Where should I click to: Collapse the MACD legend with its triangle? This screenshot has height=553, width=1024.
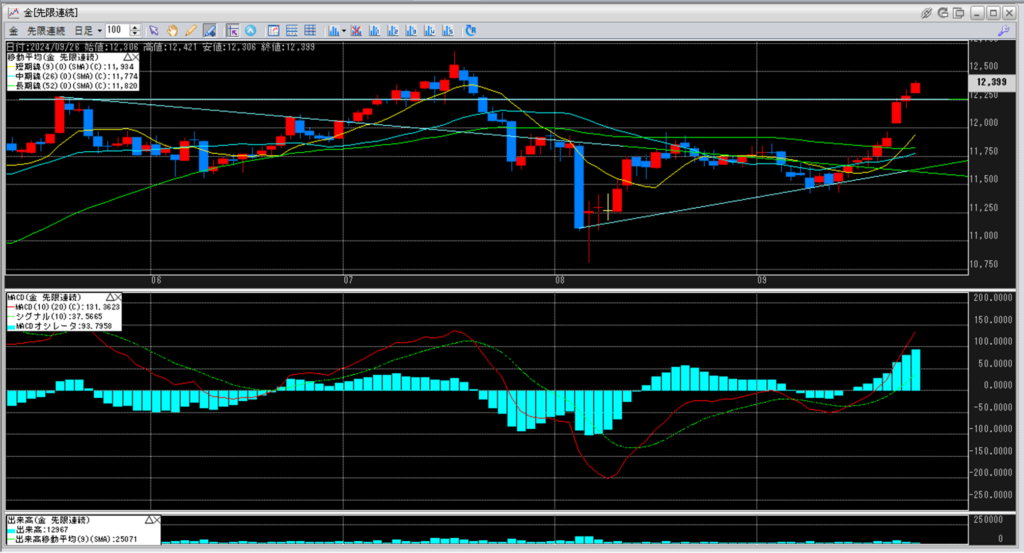(x=110, y=298)
